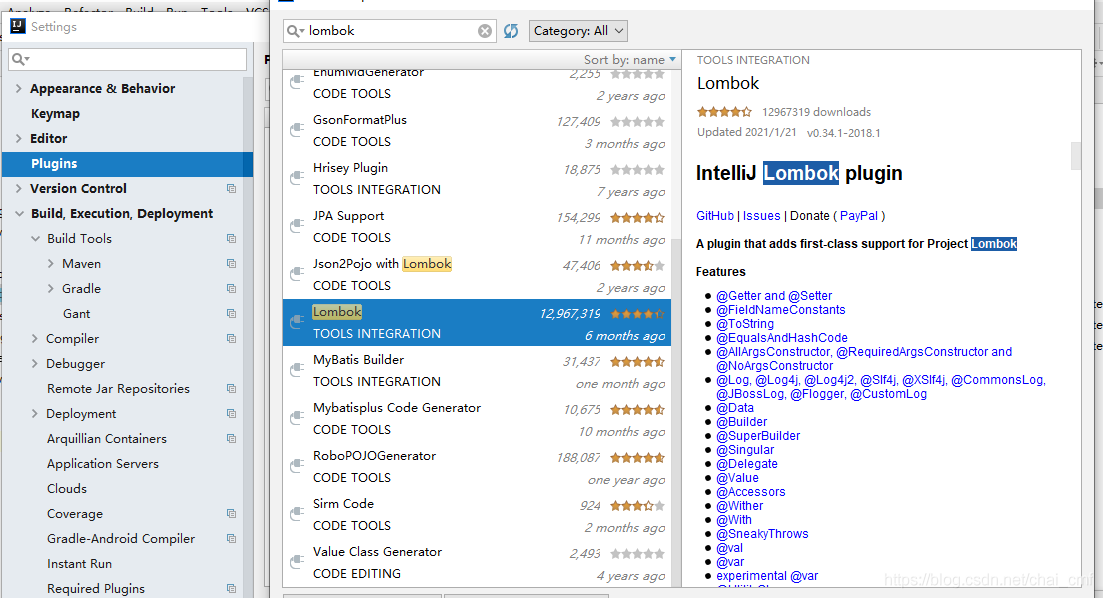Expand the Gradle settings node
The image size is (1103, 598).
pos(51,288)
